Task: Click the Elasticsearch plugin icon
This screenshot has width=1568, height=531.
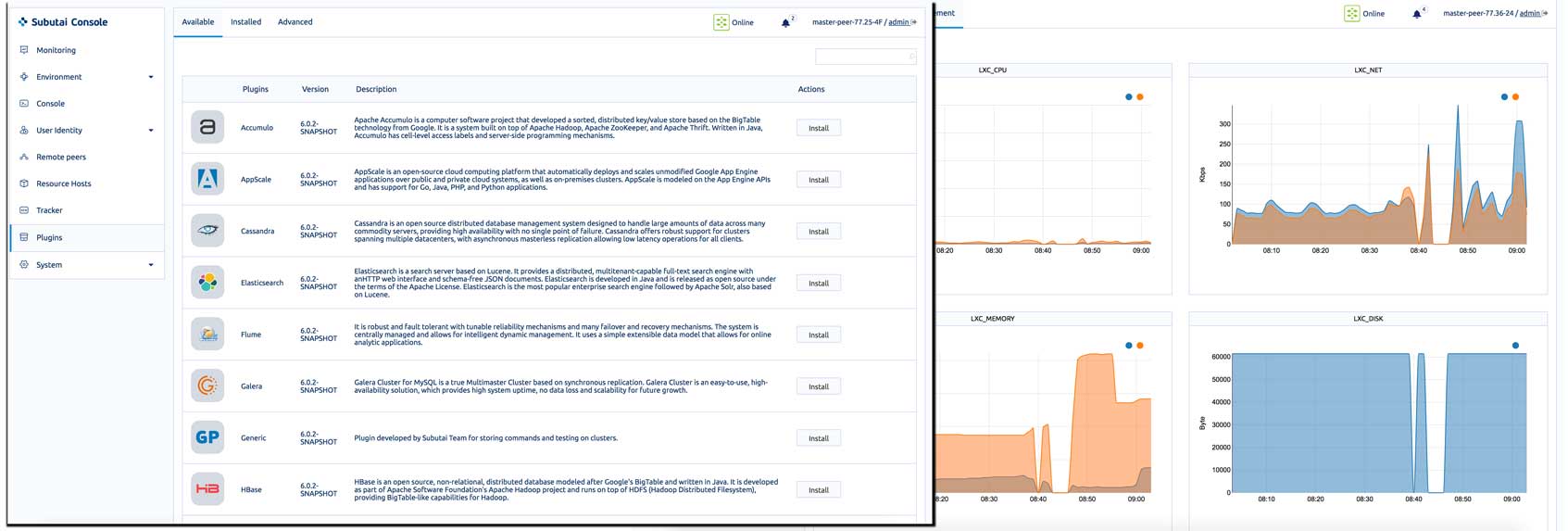Action: tap(207, 283)
